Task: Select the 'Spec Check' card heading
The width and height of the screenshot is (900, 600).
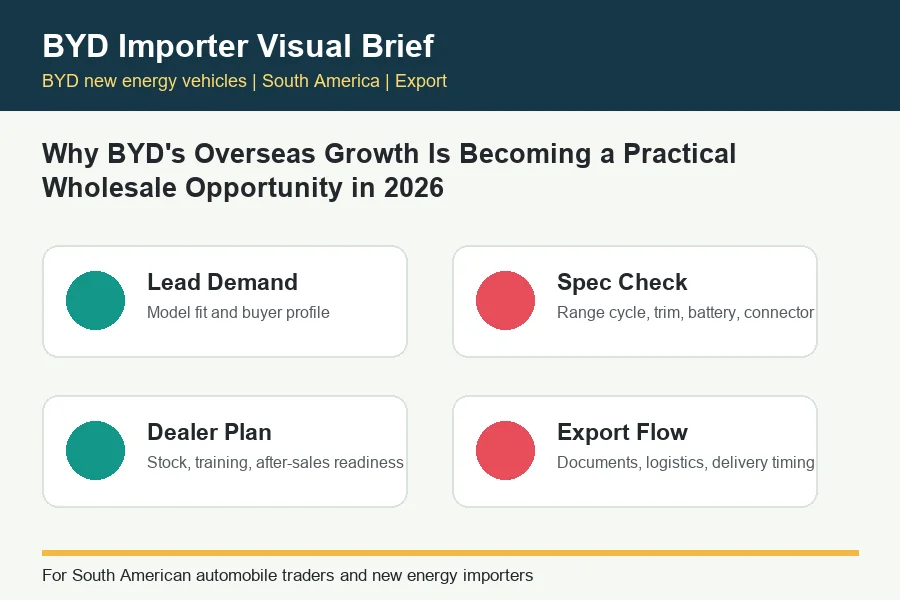Action: [622, 282]
